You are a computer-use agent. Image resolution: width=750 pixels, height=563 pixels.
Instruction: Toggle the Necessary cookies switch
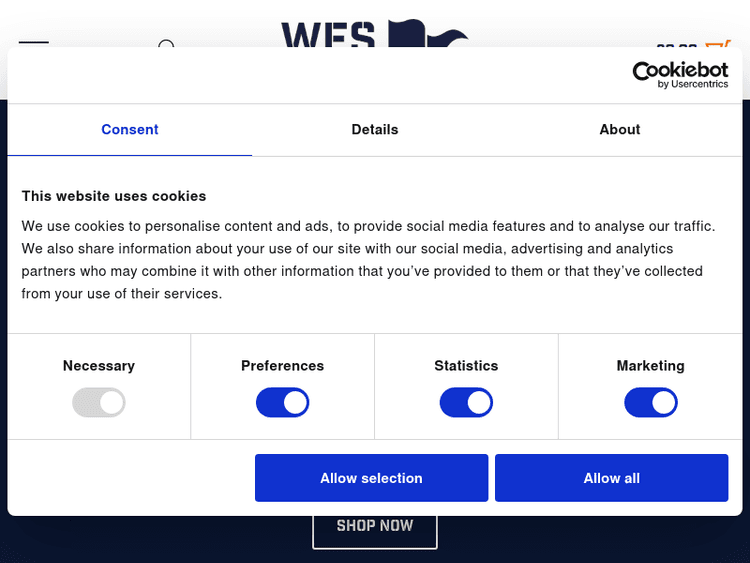[x=99, y=403]
